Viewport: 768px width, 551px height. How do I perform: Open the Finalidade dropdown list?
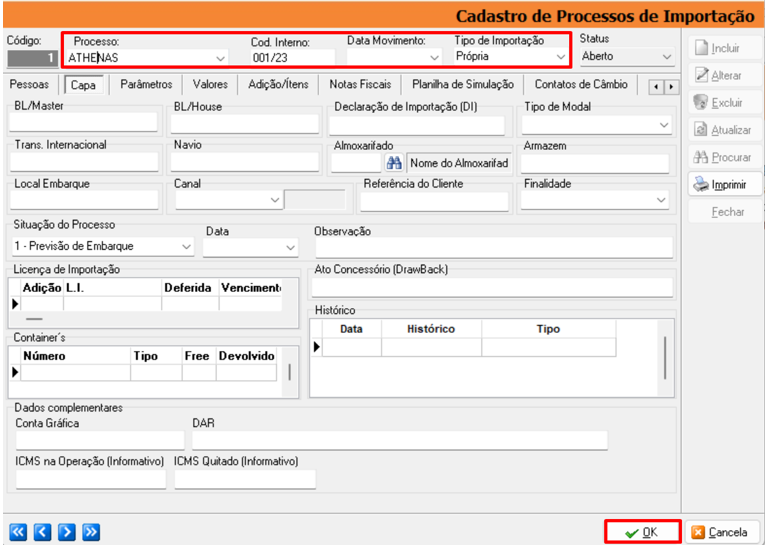pyautogui.click(x=661, y=200)
